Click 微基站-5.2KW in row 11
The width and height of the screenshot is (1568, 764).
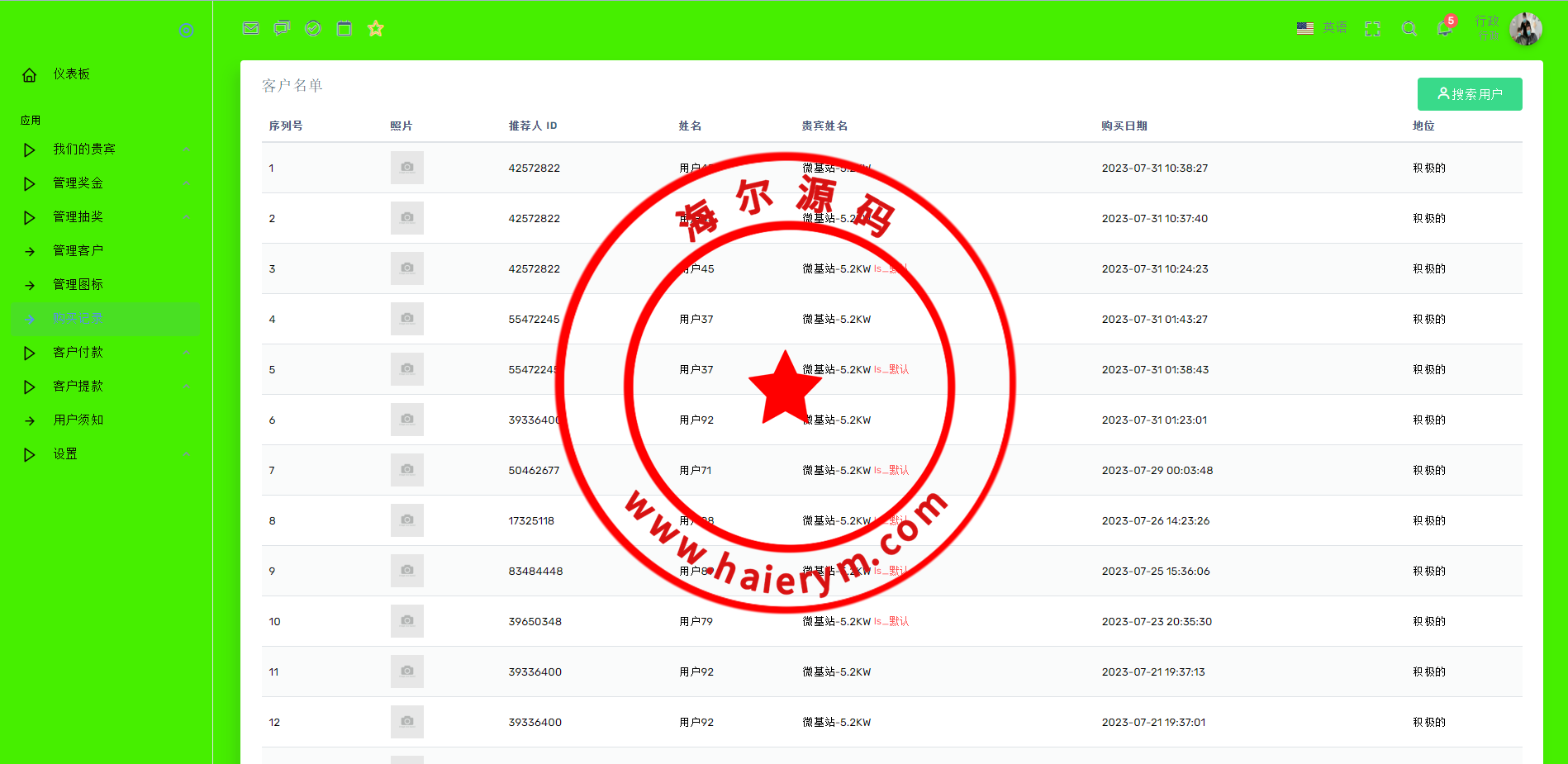click(837, 672)
